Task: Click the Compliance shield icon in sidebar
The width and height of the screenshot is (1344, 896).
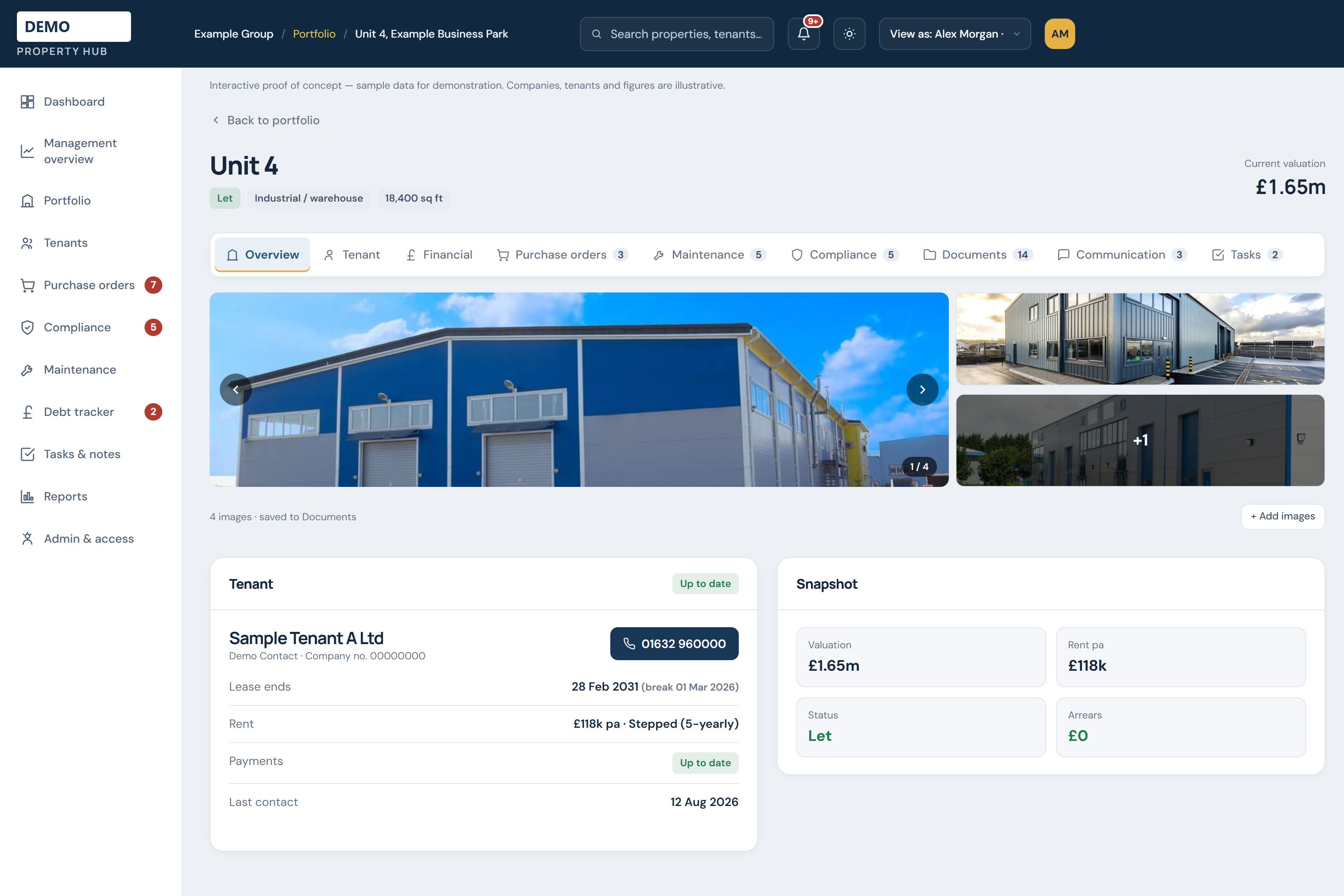Action: tap(27, 328)
